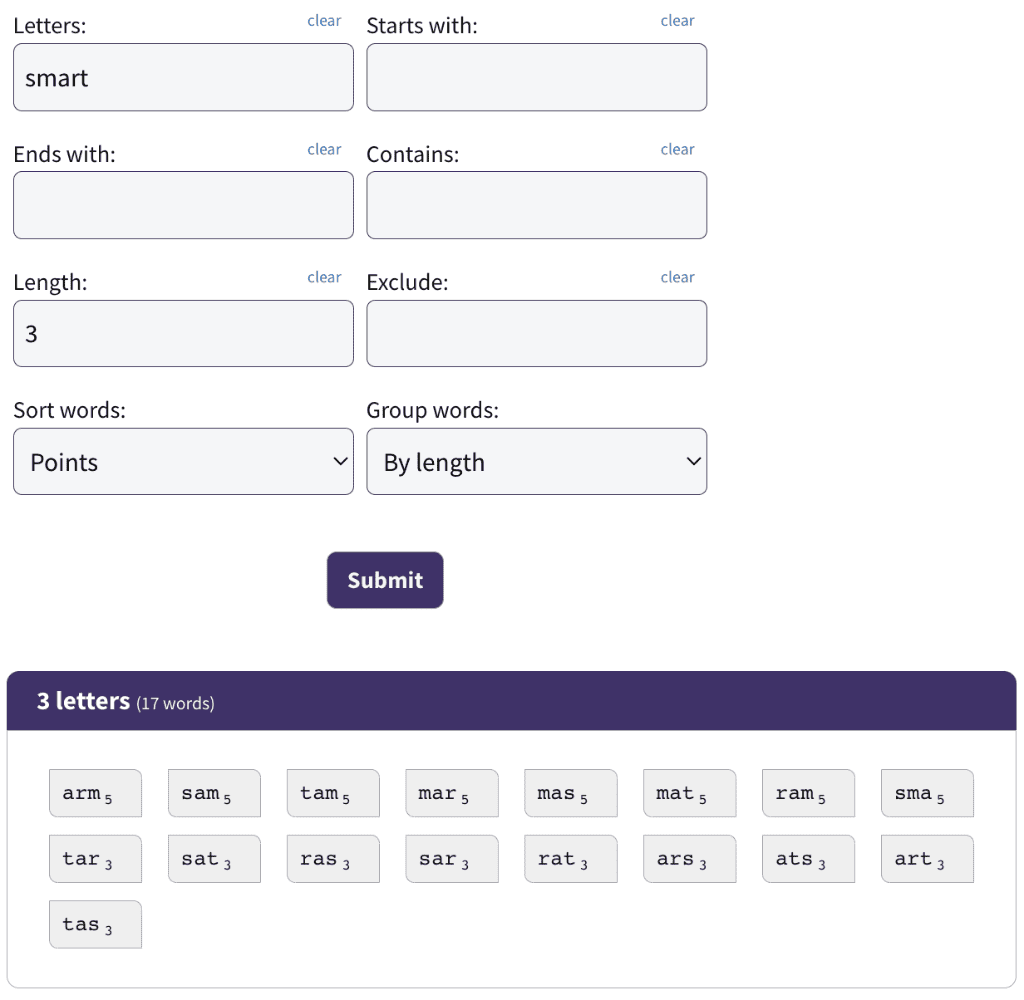
Task: Clear the Length field
Action: (324, 278)
